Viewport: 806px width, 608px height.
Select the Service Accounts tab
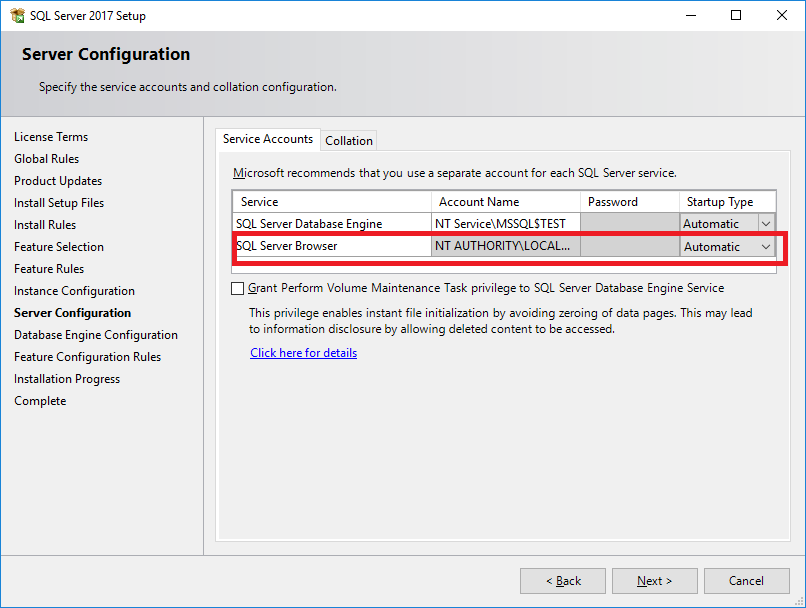(268, 139)
